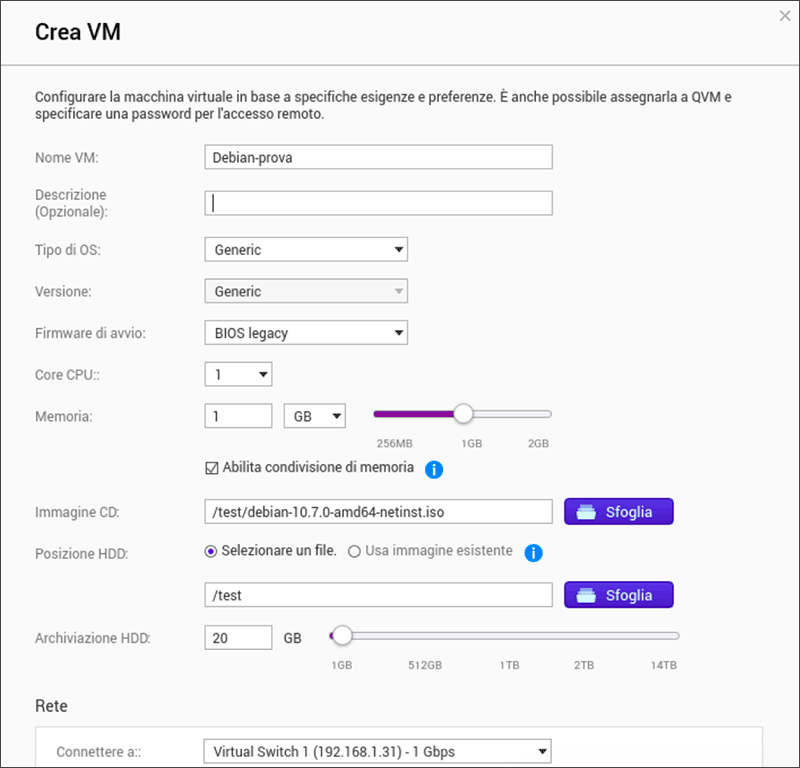
Task: Open the disabled Versione dropdown
Action: [x=306, y=291]
